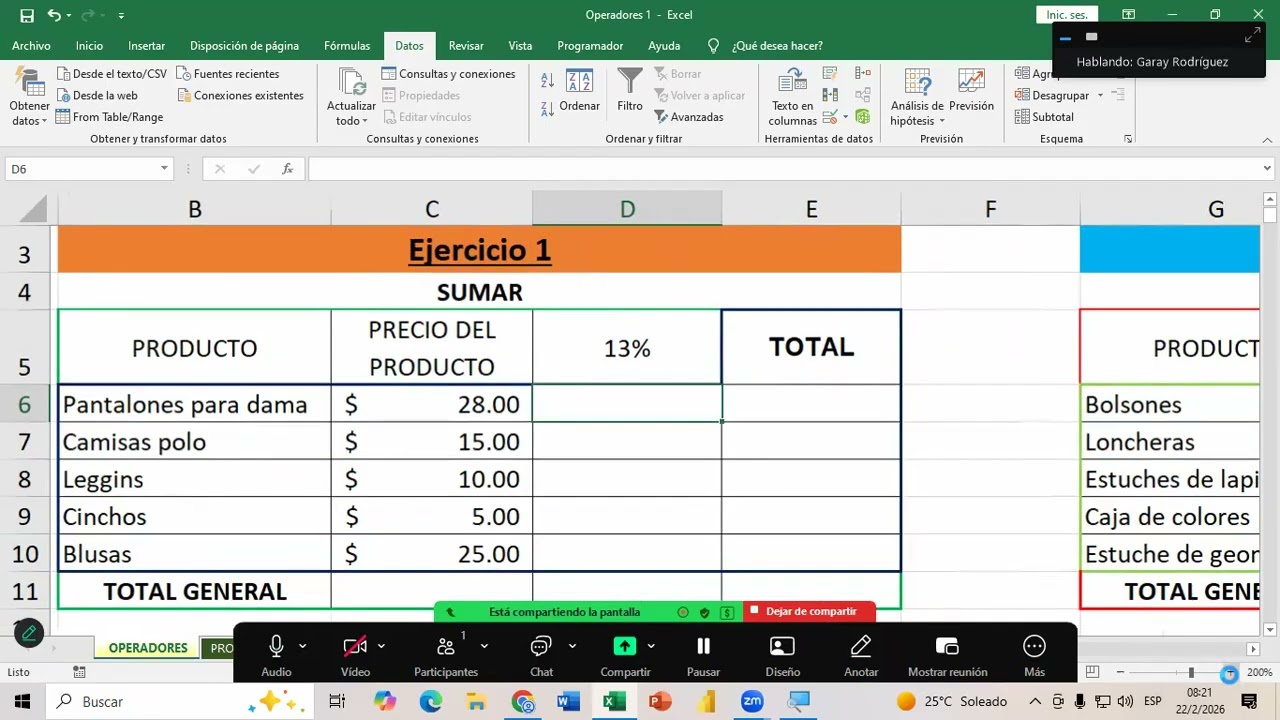
Task: Switch to the Insertar ribbon tab
Action: point(146,46)
